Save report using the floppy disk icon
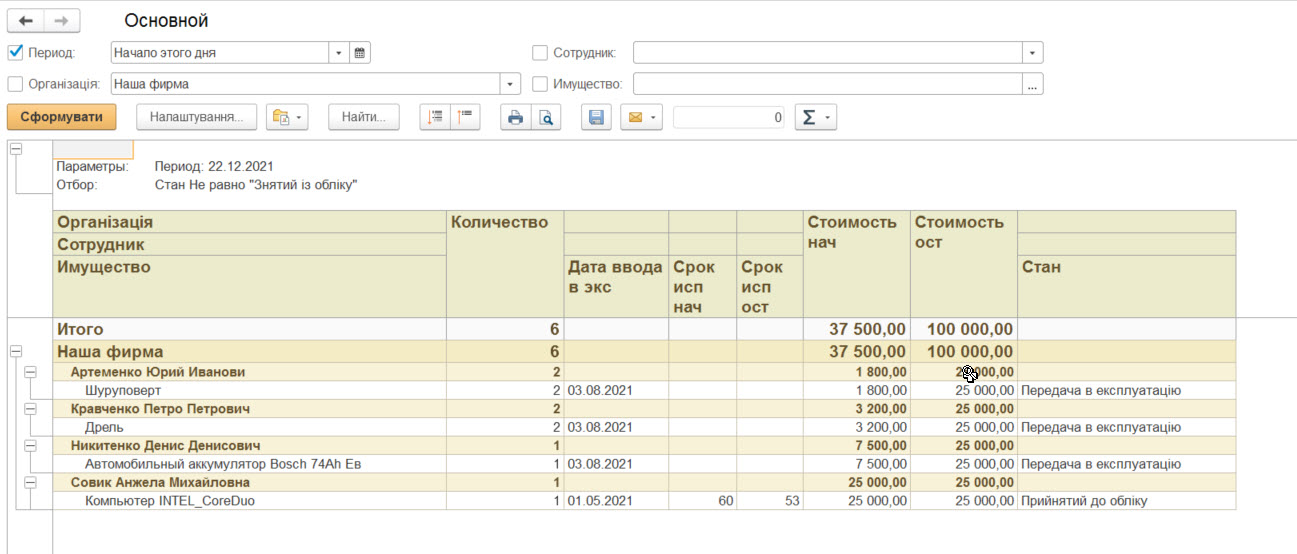 click(596, 118)
